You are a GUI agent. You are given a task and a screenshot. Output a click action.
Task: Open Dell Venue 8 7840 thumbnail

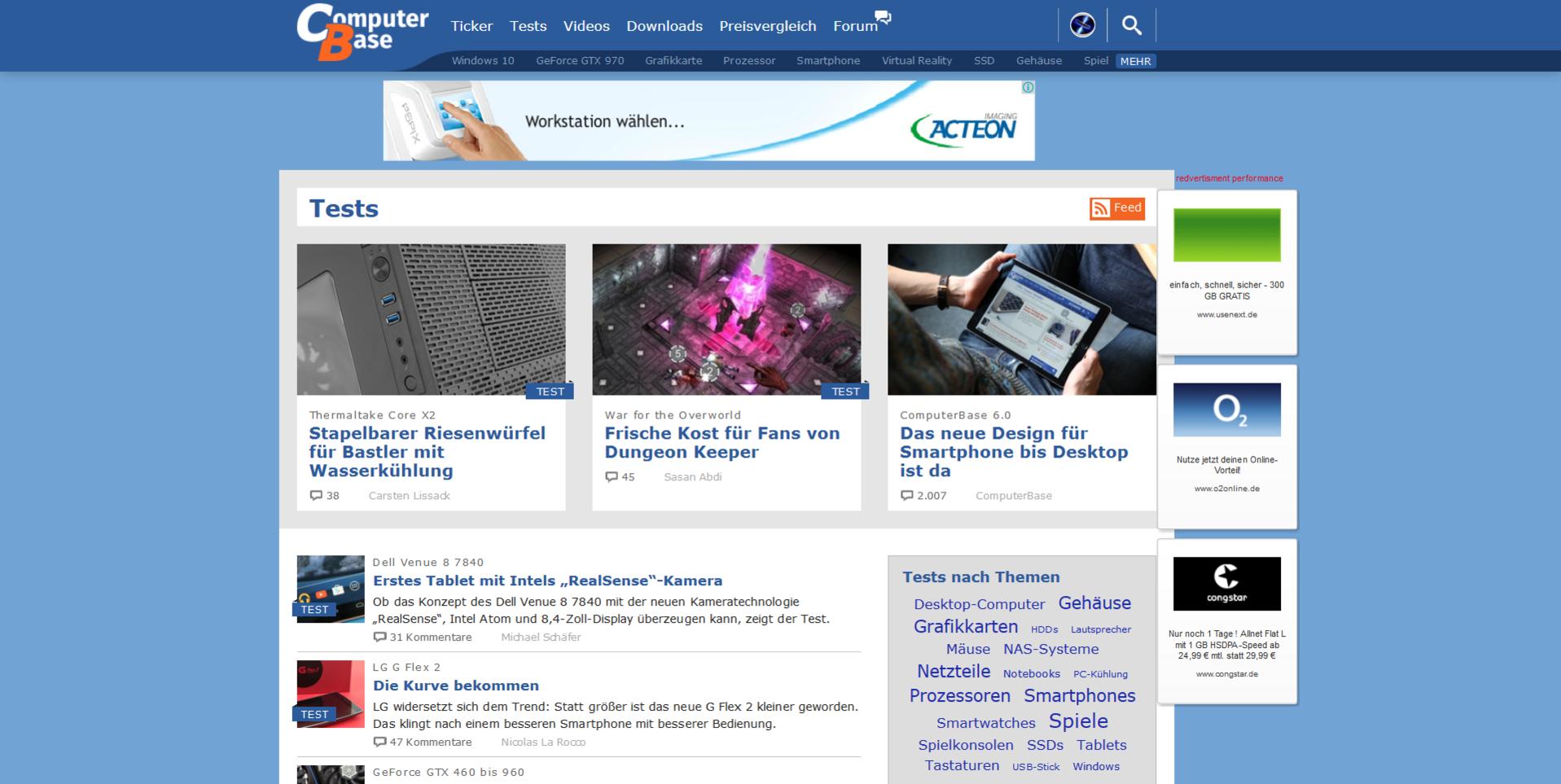[x=330, y=589]
